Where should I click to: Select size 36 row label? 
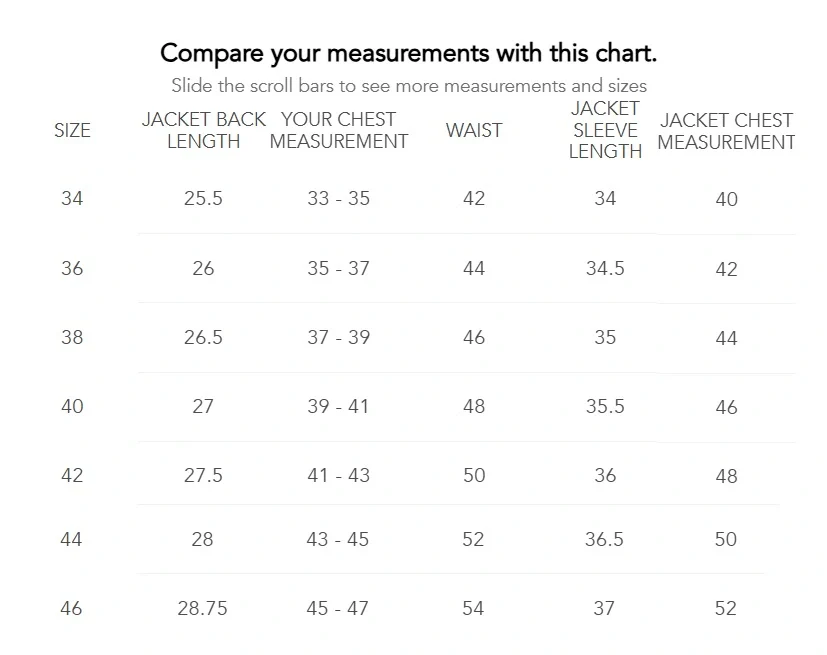[x=72, y=268]
